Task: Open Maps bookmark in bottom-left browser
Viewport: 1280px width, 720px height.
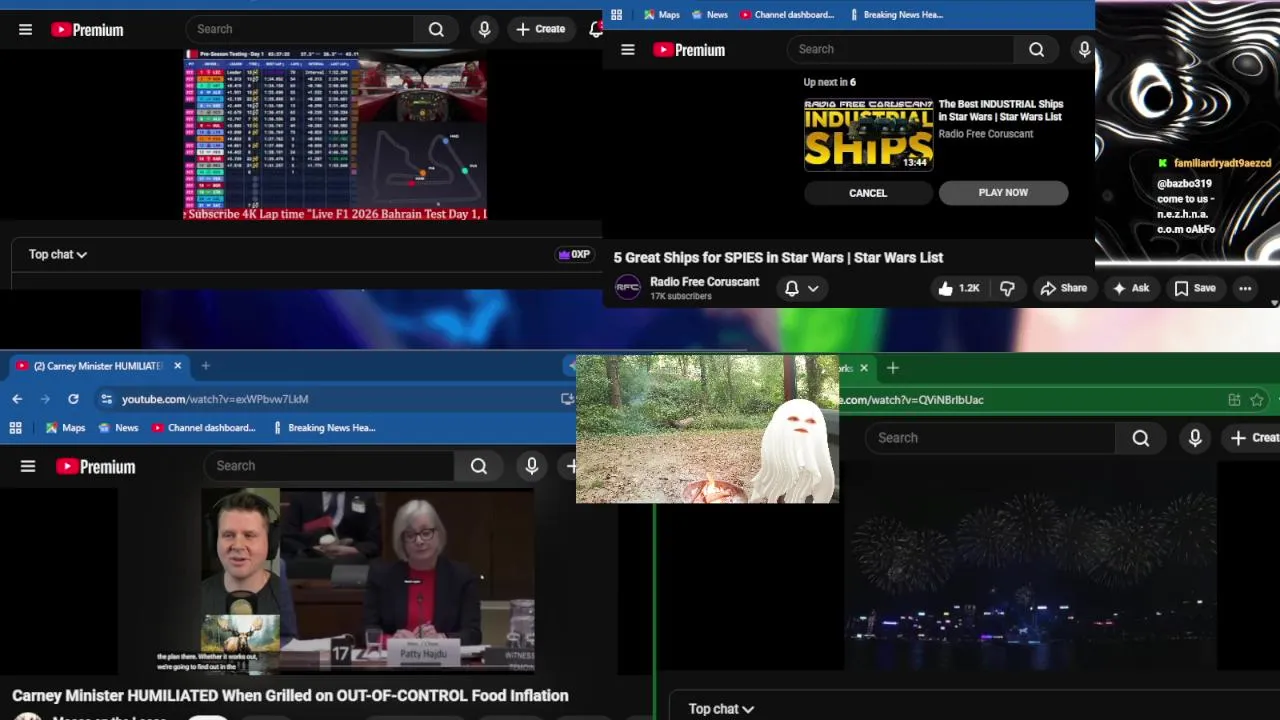Action: tap(65, 428)
